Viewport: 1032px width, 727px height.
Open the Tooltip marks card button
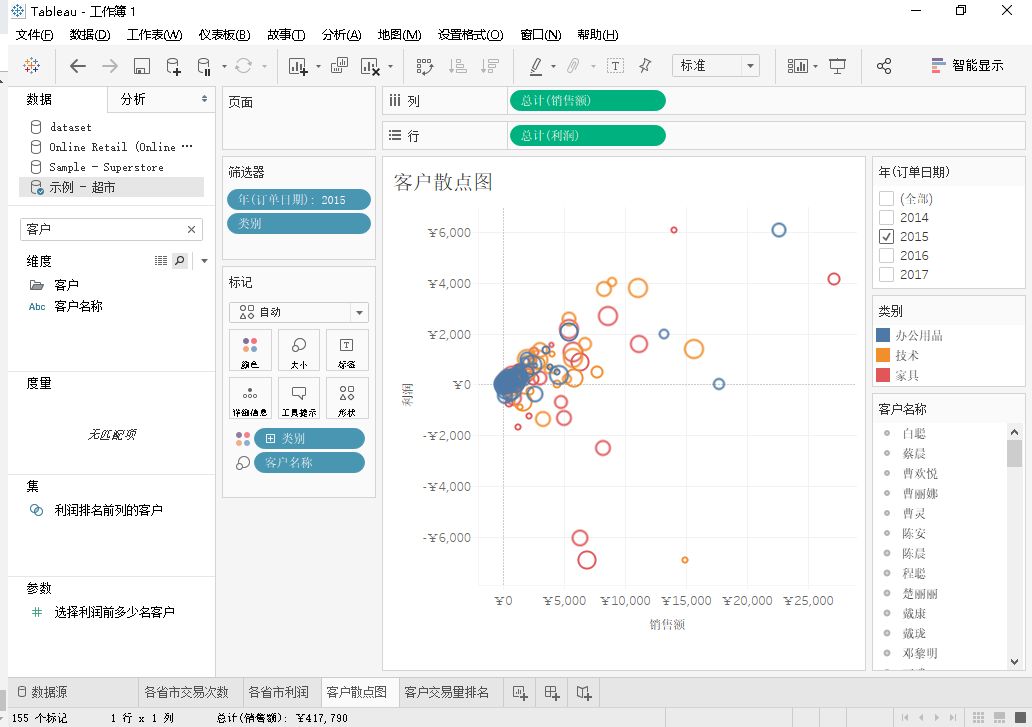(x=299, y=398)
